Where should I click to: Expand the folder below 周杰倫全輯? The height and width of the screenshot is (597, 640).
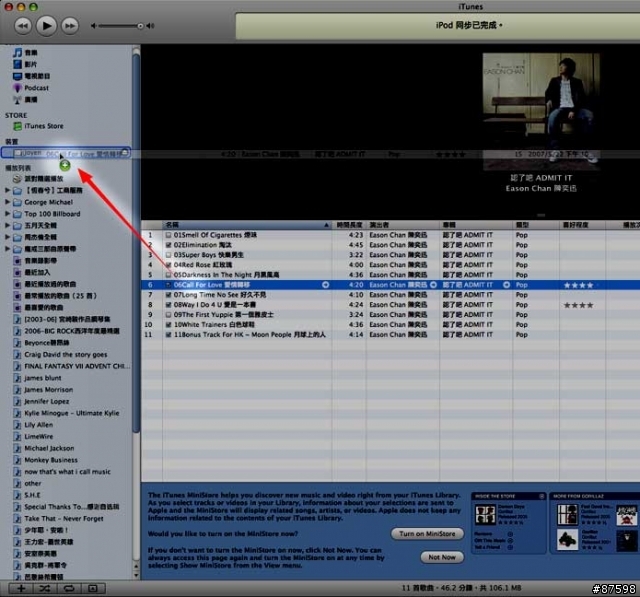coord(7,249)
